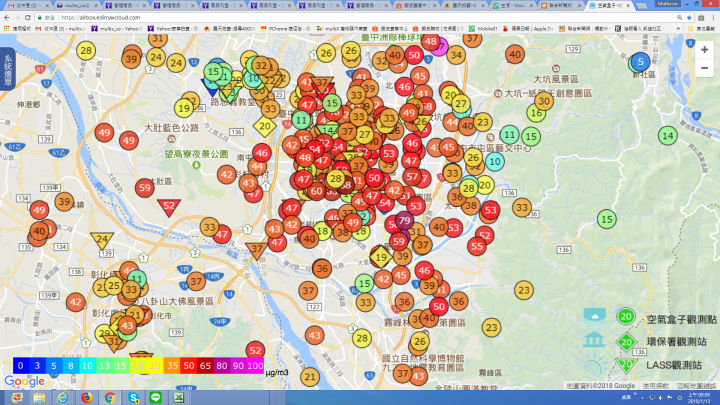Open the Mobile01 bookmark
The width and height of the screenshot is (720, 405).
tap(483, 28)
